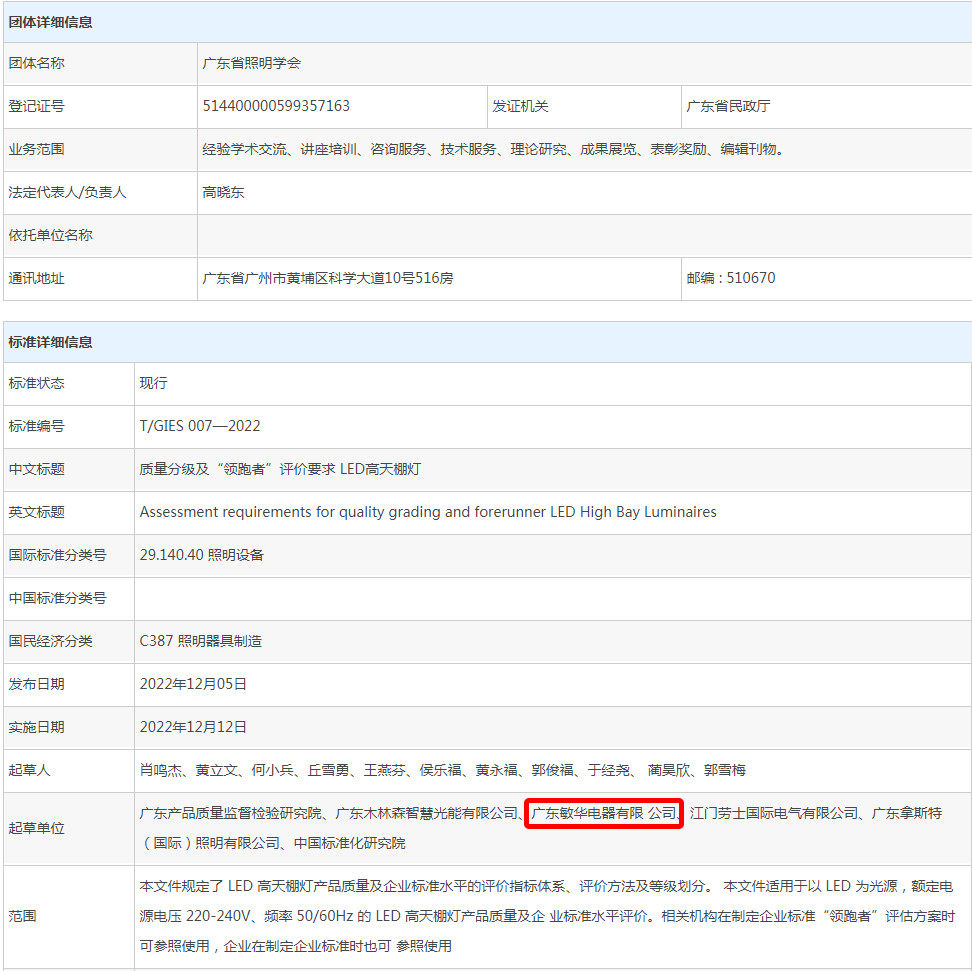The image size is (972, 971).
Task: Click the address 广东省广州市黄埔区科学大道10号516房
Action: pyautogui.click(x=328, y=278)
